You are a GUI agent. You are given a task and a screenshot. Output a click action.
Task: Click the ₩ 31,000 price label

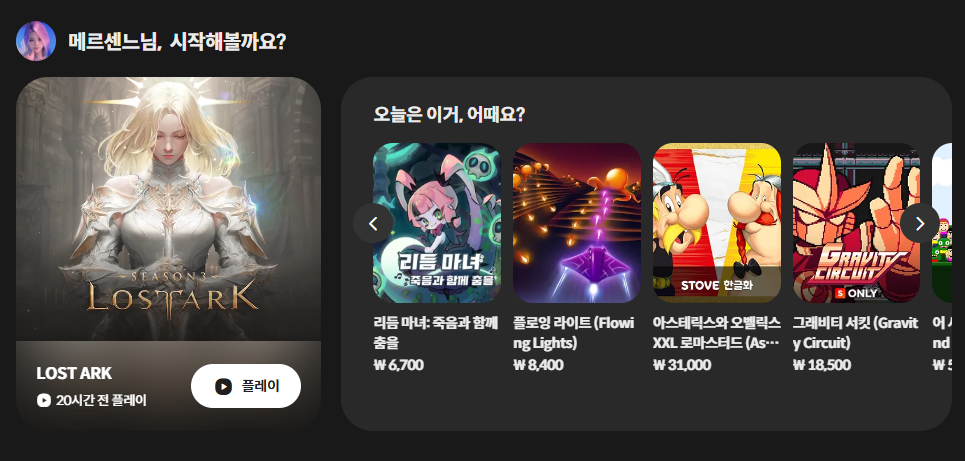pyautogui.click(x=682, y=365)
